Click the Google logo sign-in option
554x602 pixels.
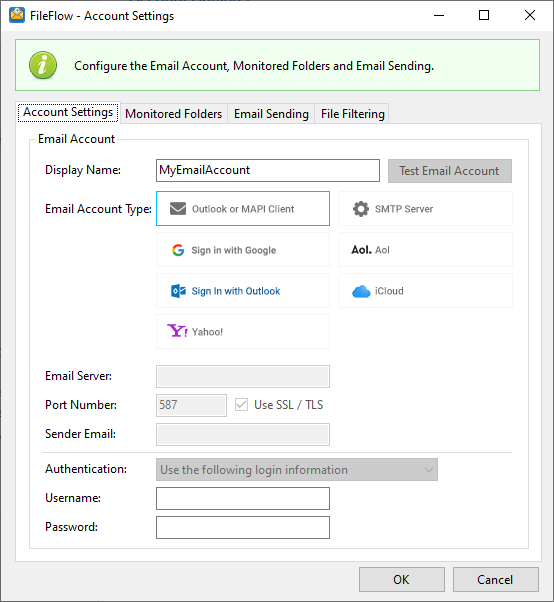tap(178, 250)
